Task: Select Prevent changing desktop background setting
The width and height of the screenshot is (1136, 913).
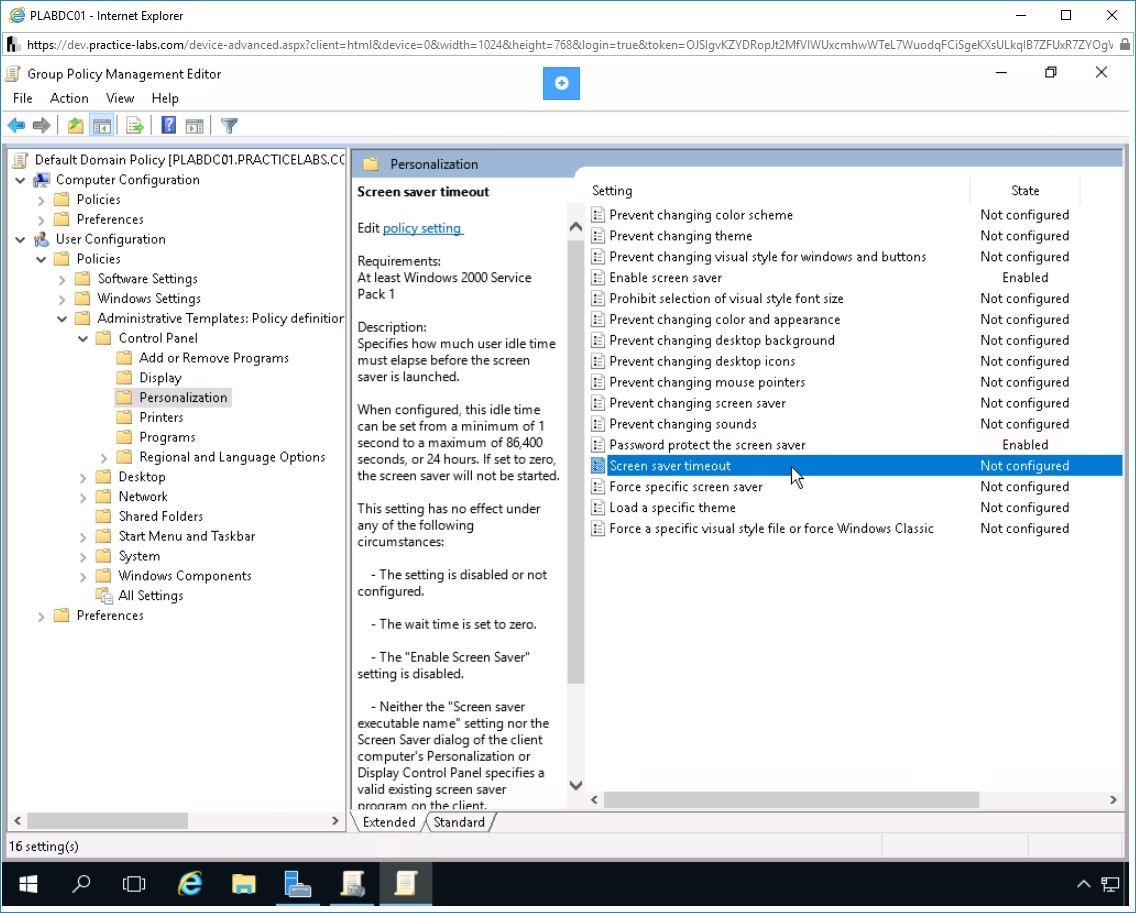Action: pyautogui.click(x=722, y=341)
